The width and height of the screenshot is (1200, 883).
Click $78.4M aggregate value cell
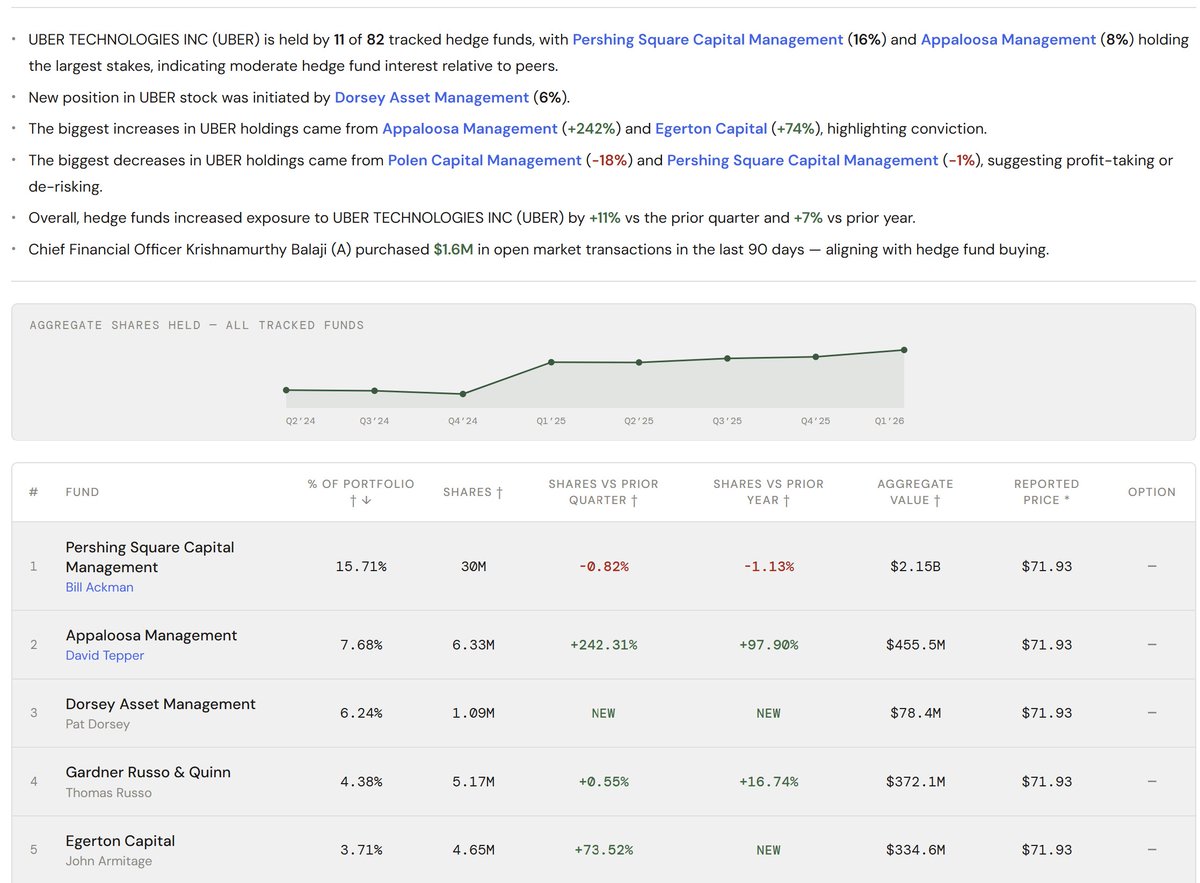point(915,713)
